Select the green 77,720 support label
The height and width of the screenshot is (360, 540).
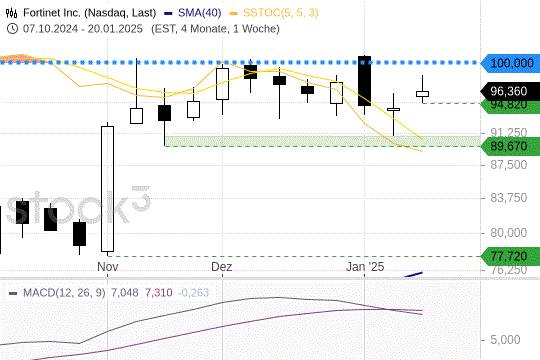(510, 256)
